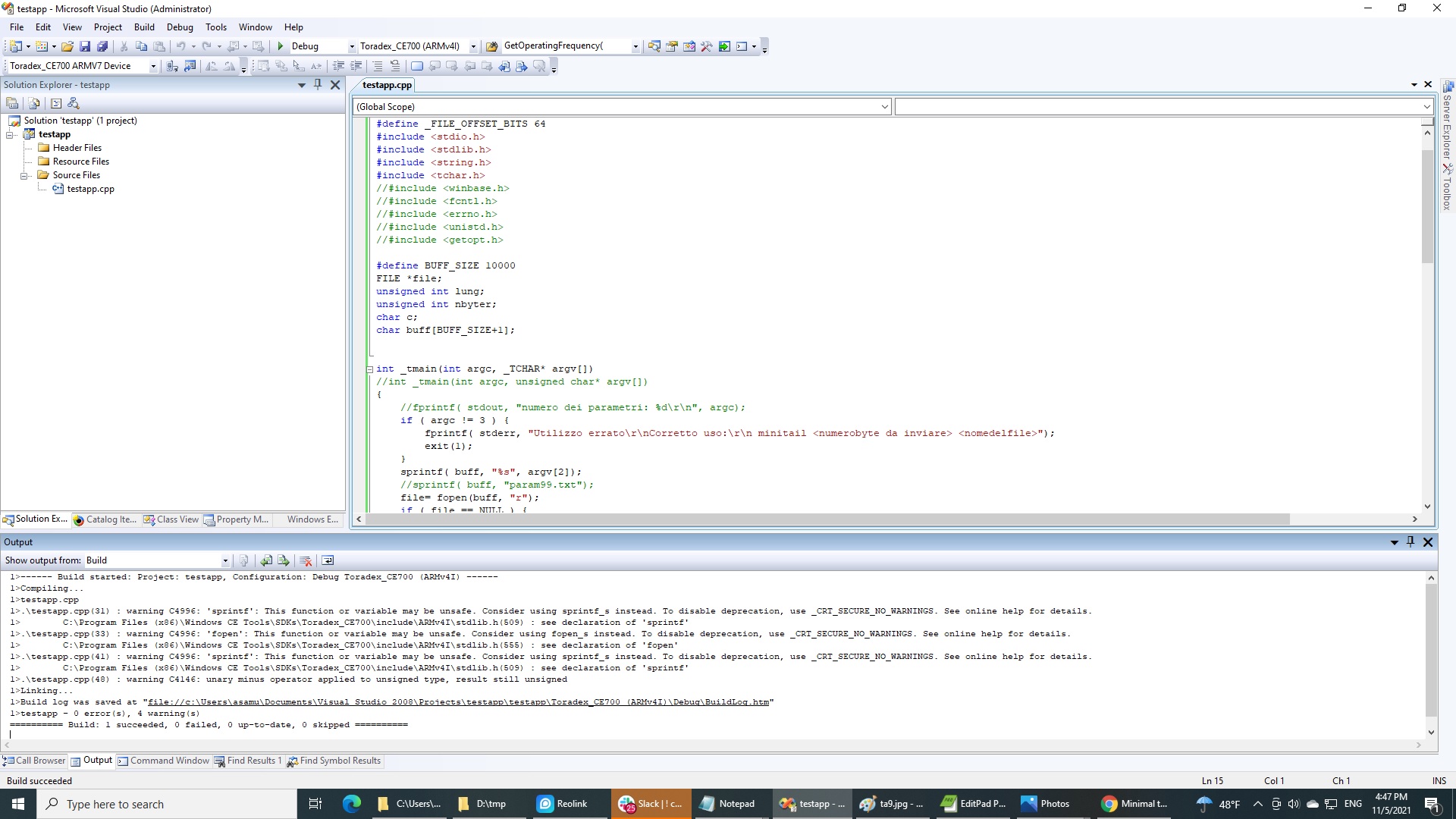Image resolution: width=1456 pixels, height=819 pixels.
Task: Click the Open File folder icon
Action: click(67, 46)
